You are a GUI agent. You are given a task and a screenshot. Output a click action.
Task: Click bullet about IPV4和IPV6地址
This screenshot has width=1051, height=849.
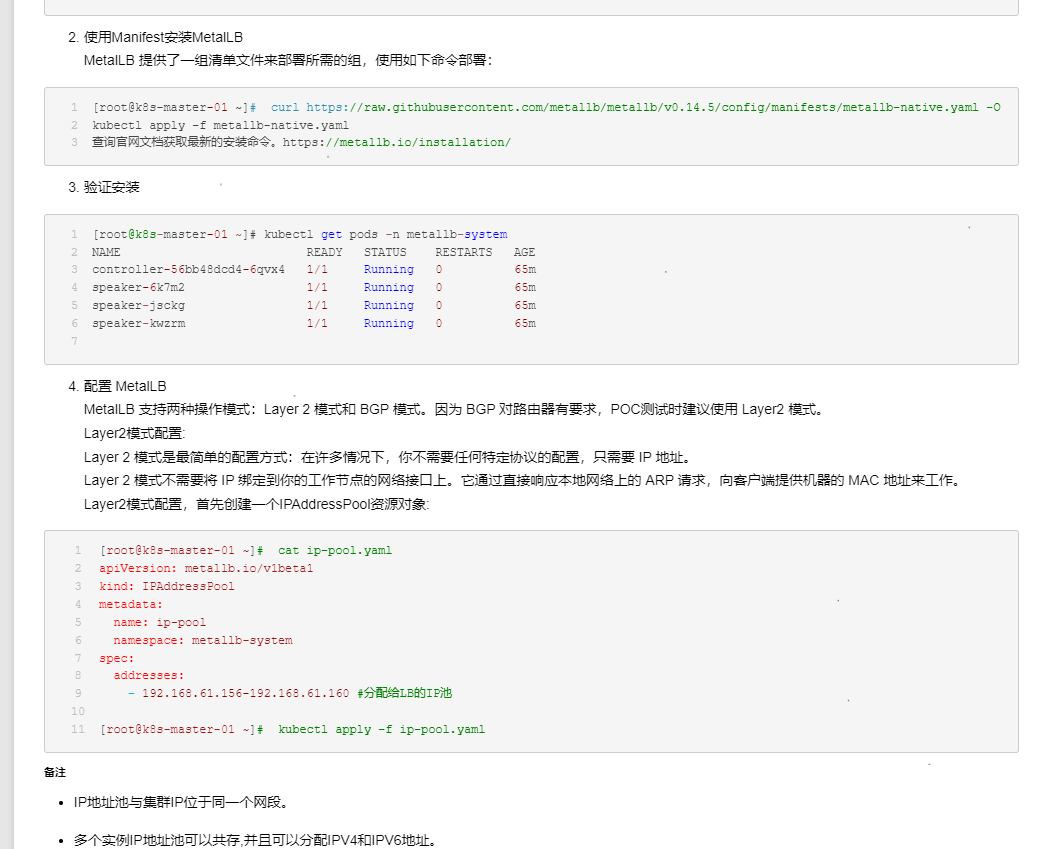click(x=255, y=840)
